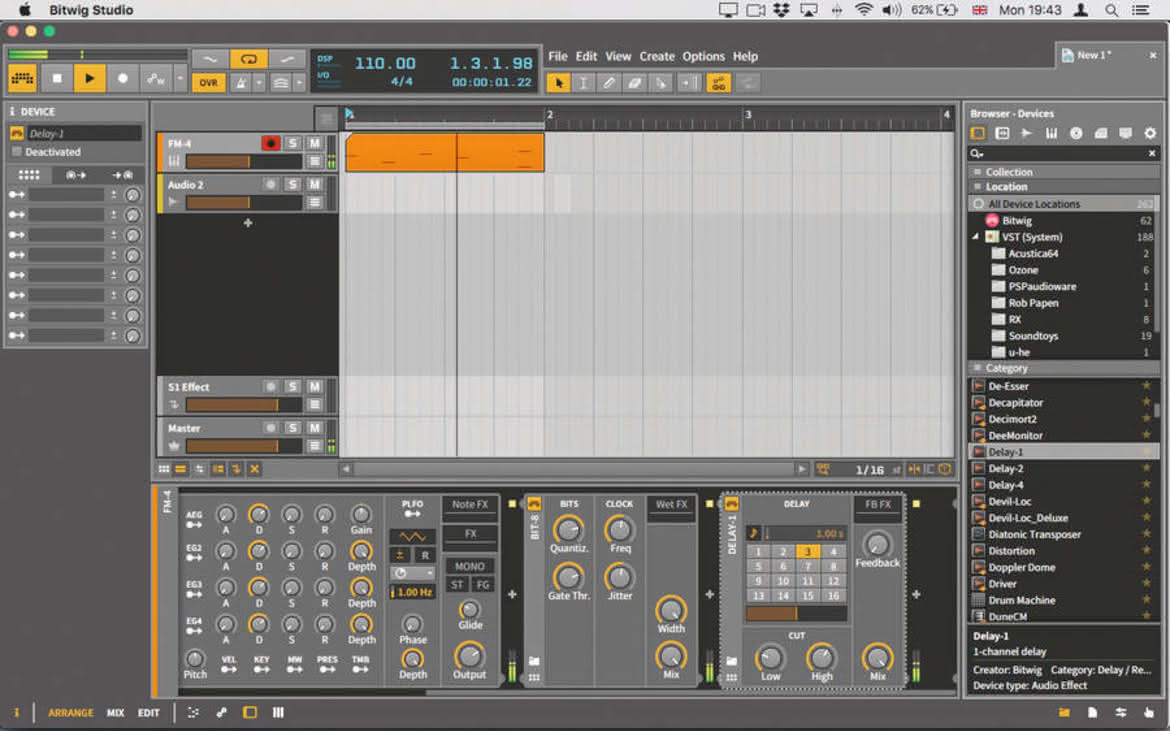Open the Create menu

[657, 56]
